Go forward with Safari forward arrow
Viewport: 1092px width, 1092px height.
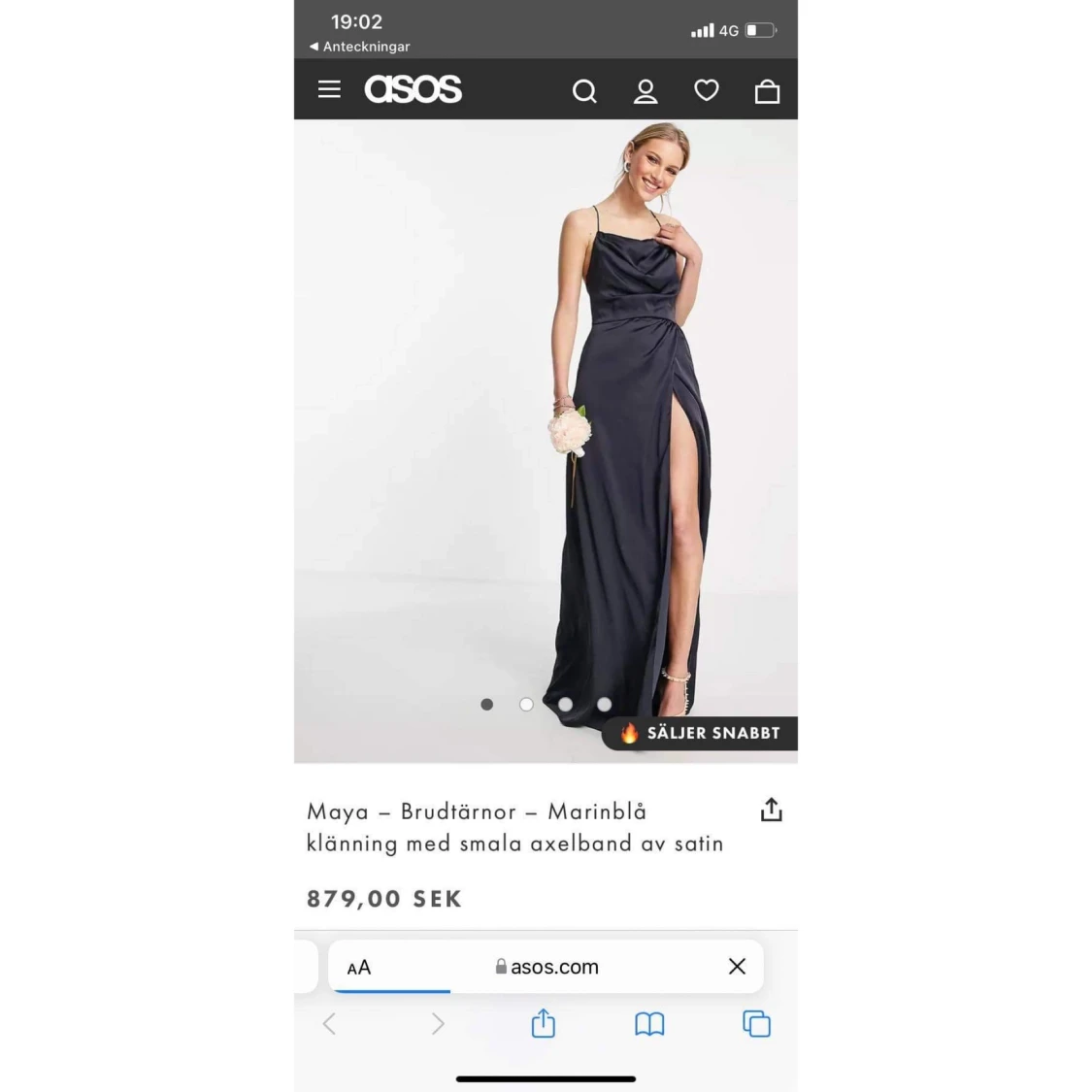438,1024
